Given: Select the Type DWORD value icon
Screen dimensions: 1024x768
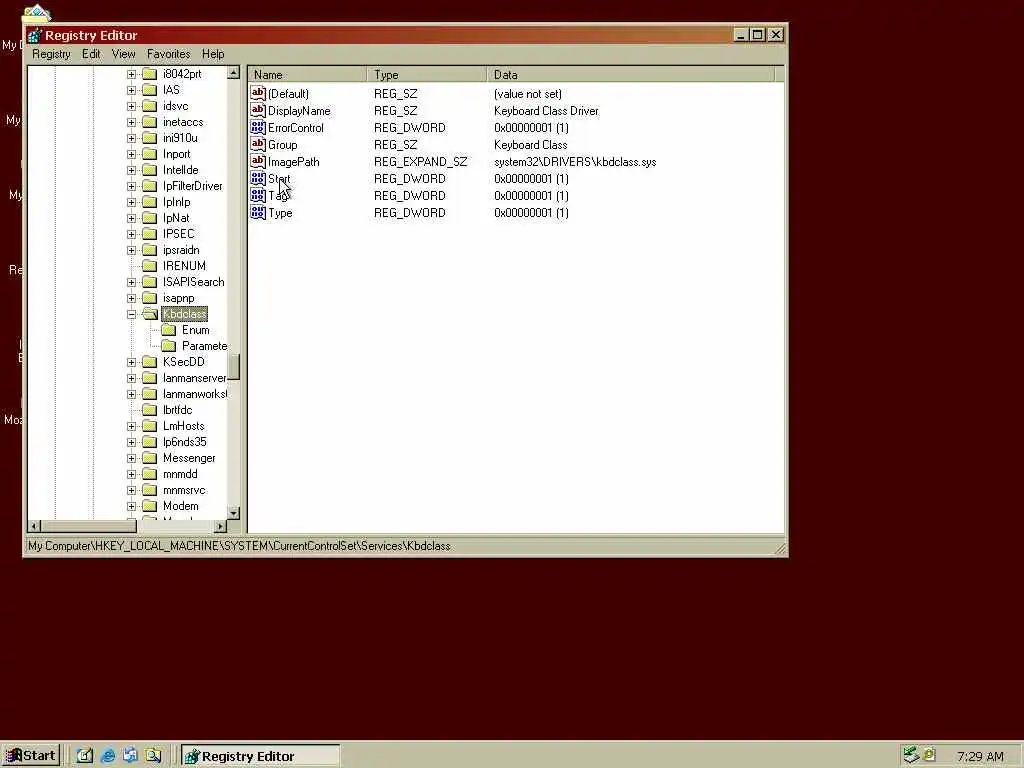Looking at the screenshot, I should click(x=258, y=212).
